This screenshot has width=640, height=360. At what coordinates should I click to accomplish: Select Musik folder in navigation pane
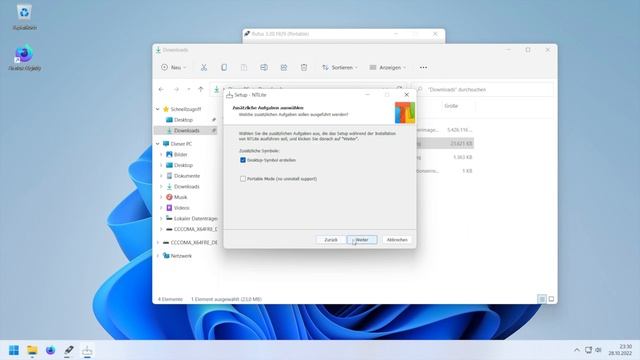pyautogui.click(x=180, y=197)
